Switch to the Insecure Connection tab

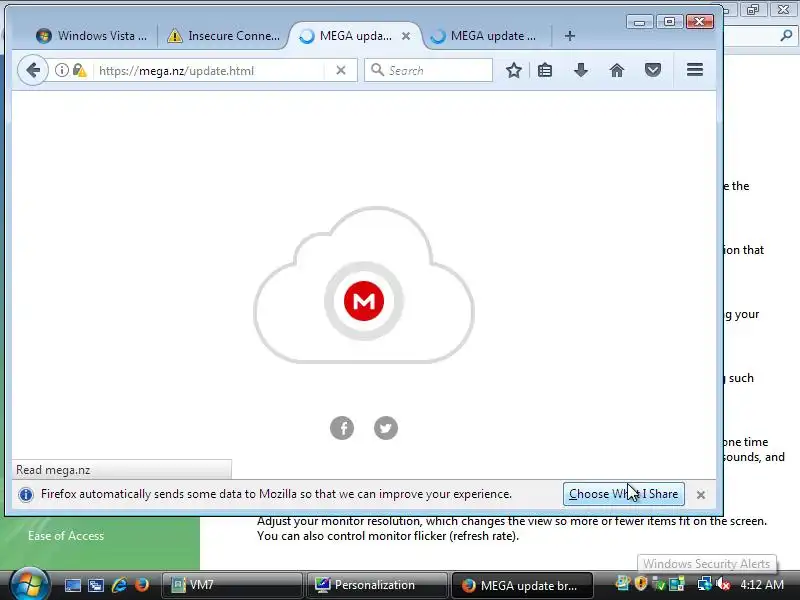pyautogui.click(x=223, y=36)
